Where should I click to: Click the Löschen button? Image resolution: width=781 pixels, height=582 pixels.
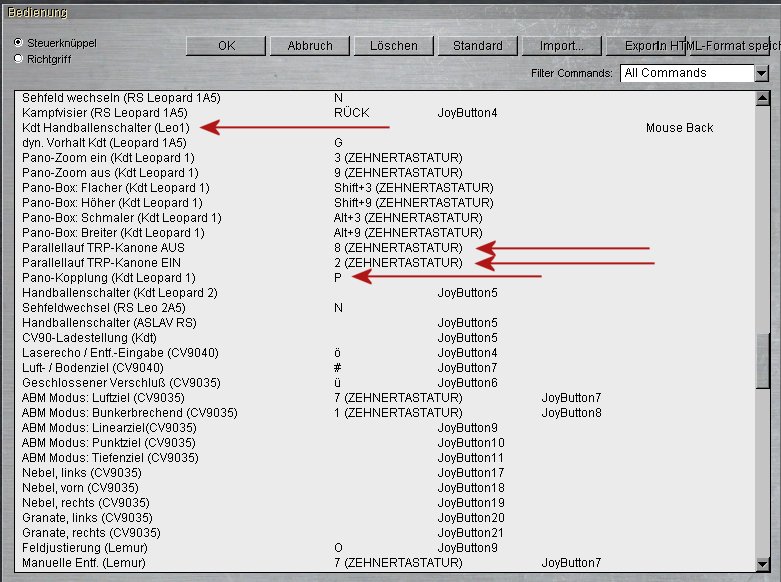coord(393,46)
